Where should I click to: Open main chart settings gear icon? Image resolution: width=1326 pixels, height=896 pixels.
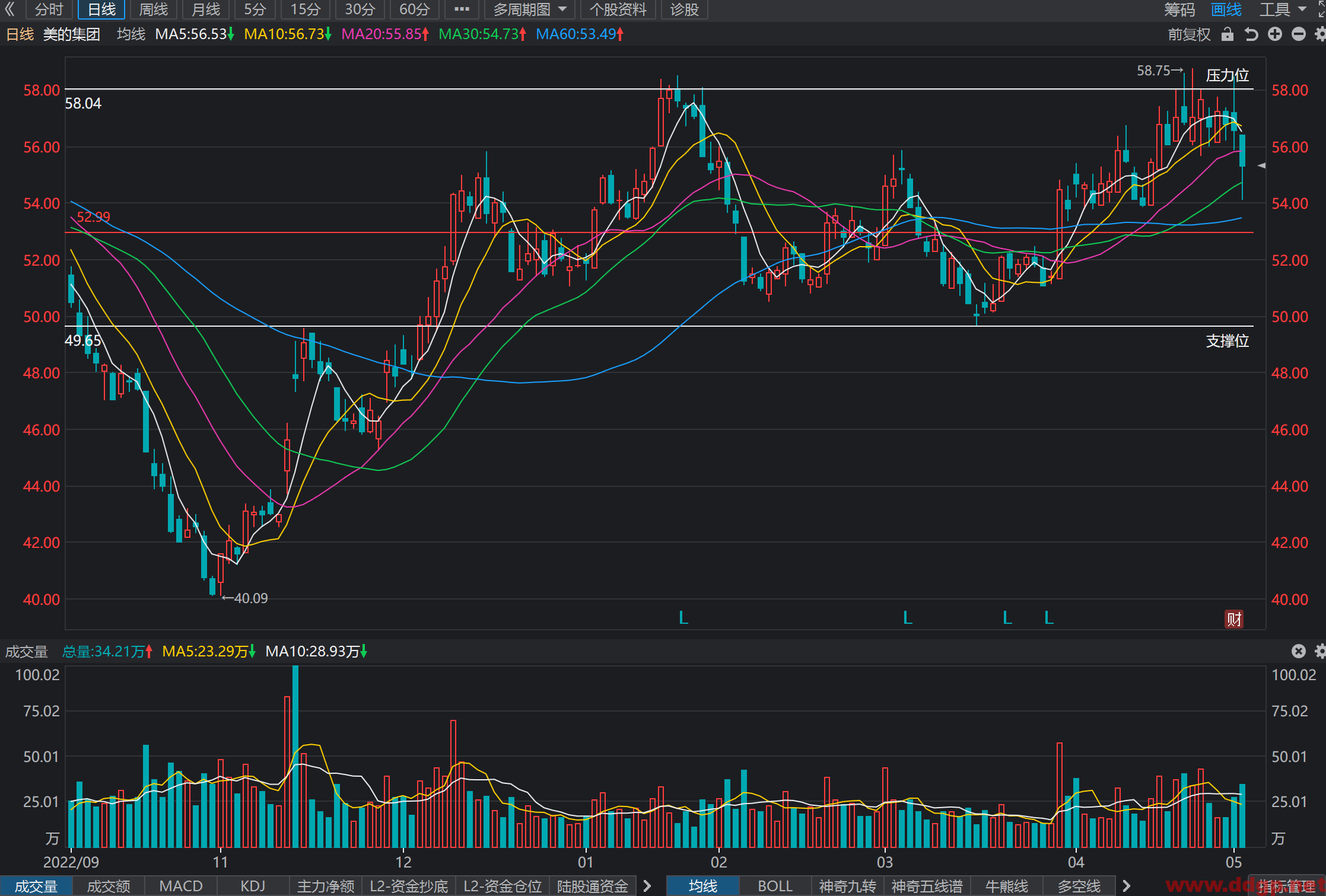1320,34
